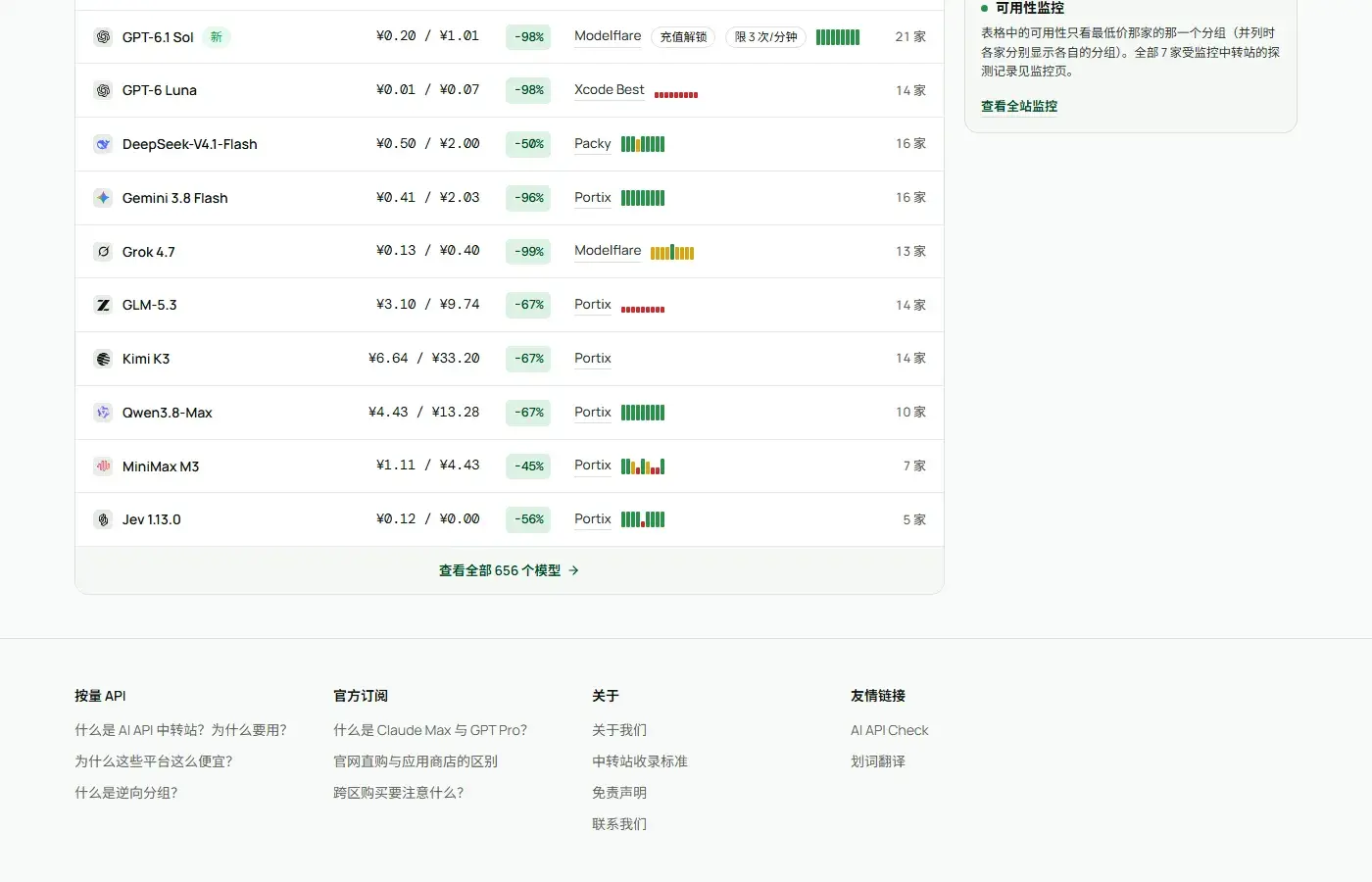View all 656 models link

509,570
